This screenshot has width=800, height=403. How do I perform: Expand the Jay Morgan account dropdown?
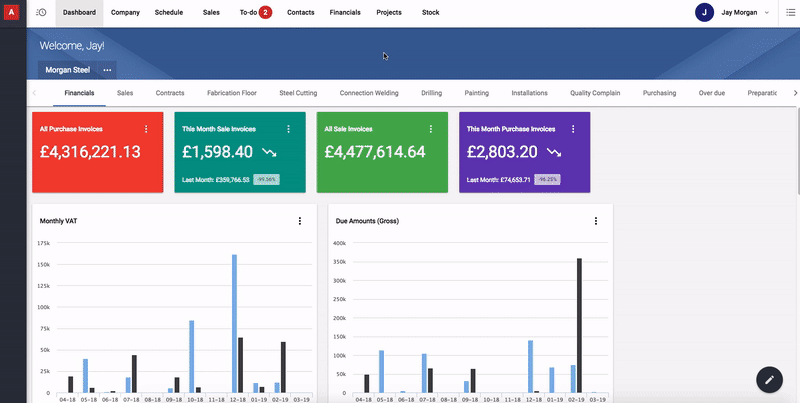tap(767, 12)
